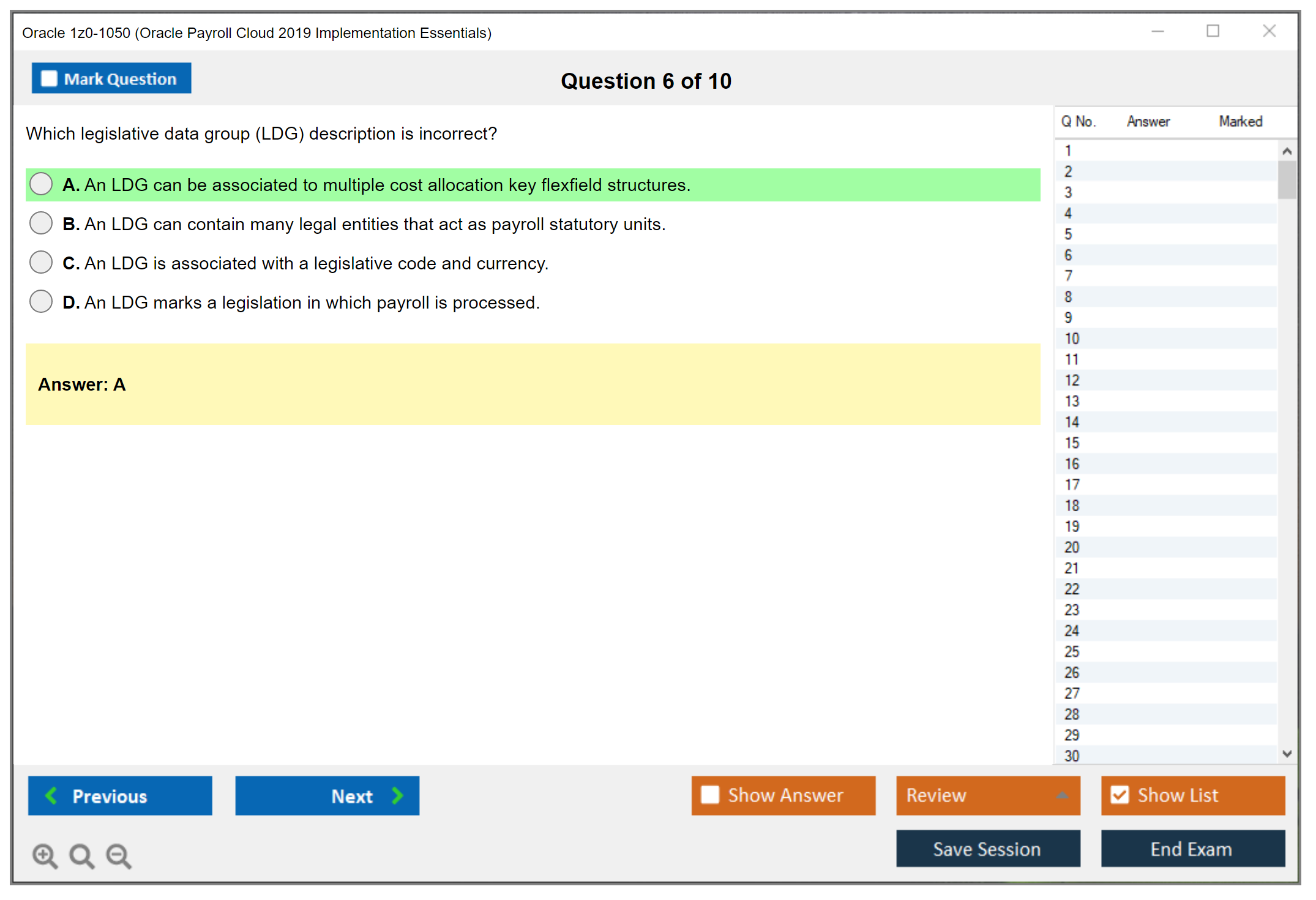The height and width of the screenshot is (900, 1316).
Task: Select answer option B radio button
Action: tap(41, 223)
